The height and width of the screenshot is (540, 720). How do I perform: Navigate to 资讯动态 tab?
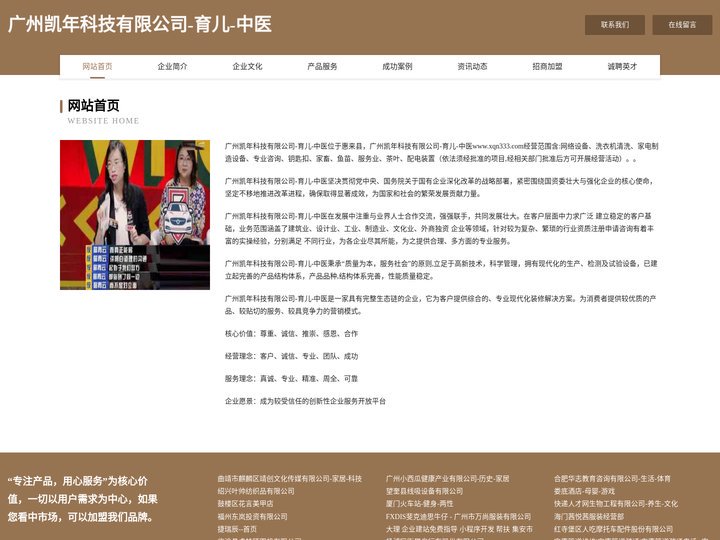pos(472,66)
